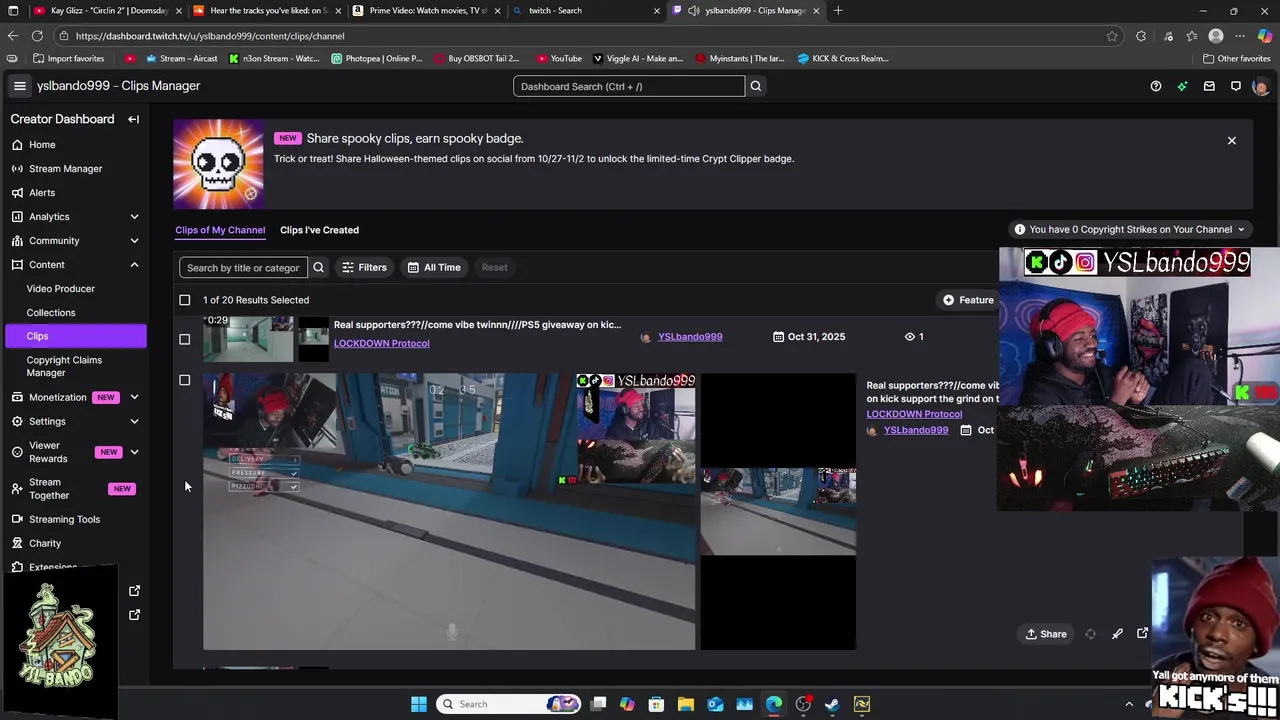
Task: Dismiss the spooky clips banner
Action: point(1232,141)
